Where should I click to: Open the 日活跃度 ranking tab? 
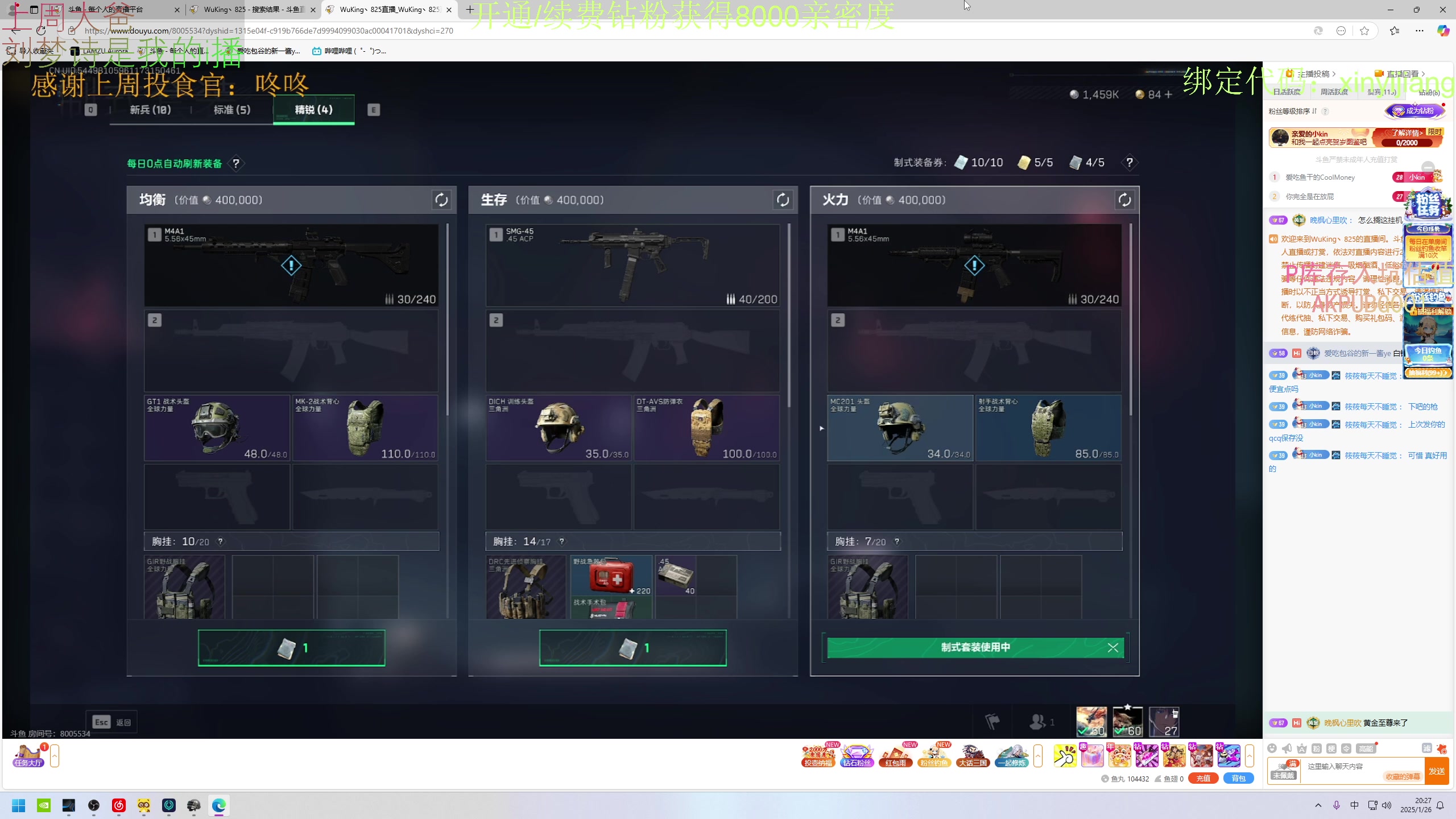[1287, 92]
